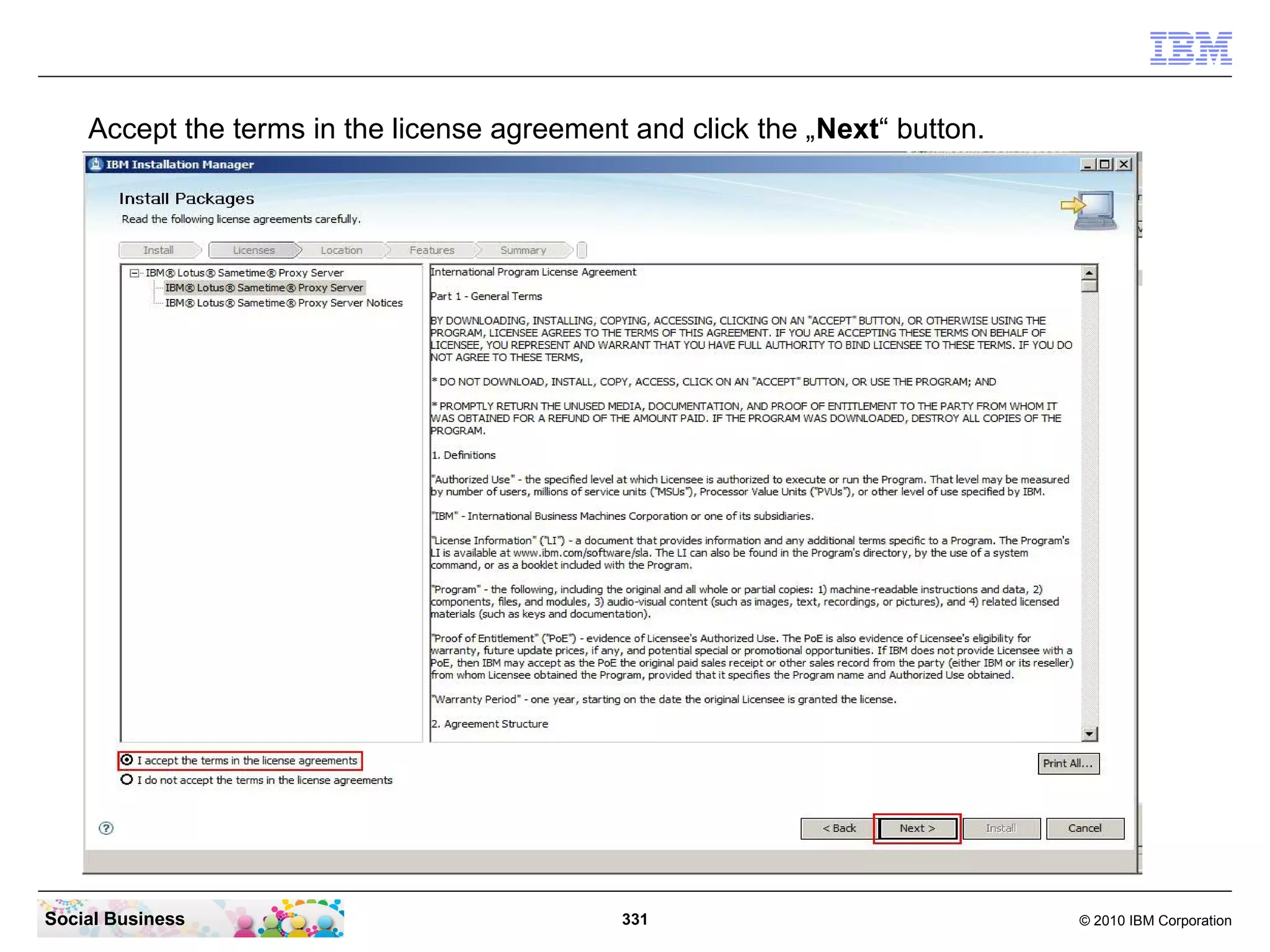Minimize the Installation Manager window
The width and height of the screenshot is (1270, 952).
click(x=1087, y=164)
